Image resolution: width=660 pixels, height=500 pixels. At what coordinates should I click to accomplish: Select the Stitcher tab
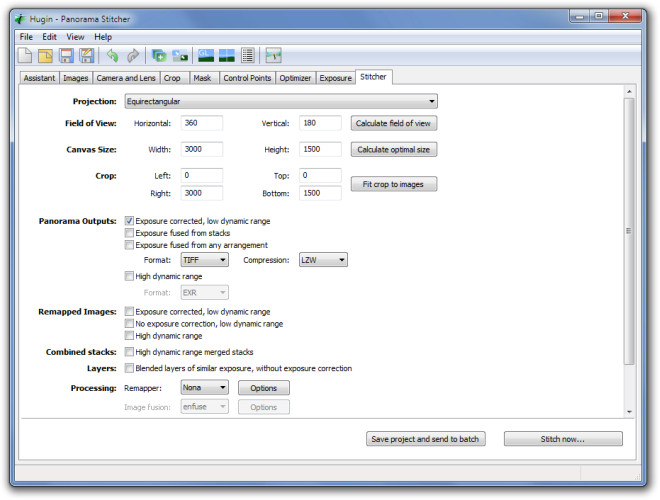(373, 77)
